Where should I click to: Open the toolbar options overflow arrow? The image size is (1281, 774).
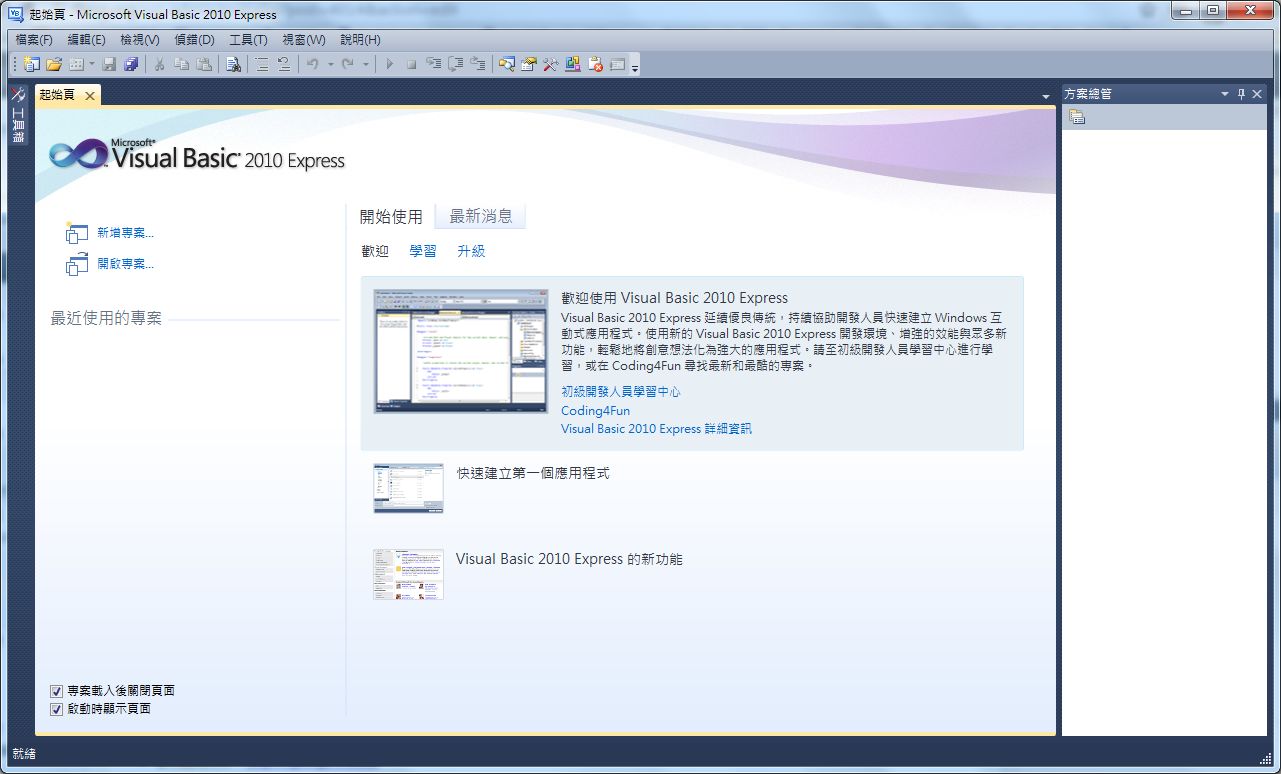[x=635, y=67]
